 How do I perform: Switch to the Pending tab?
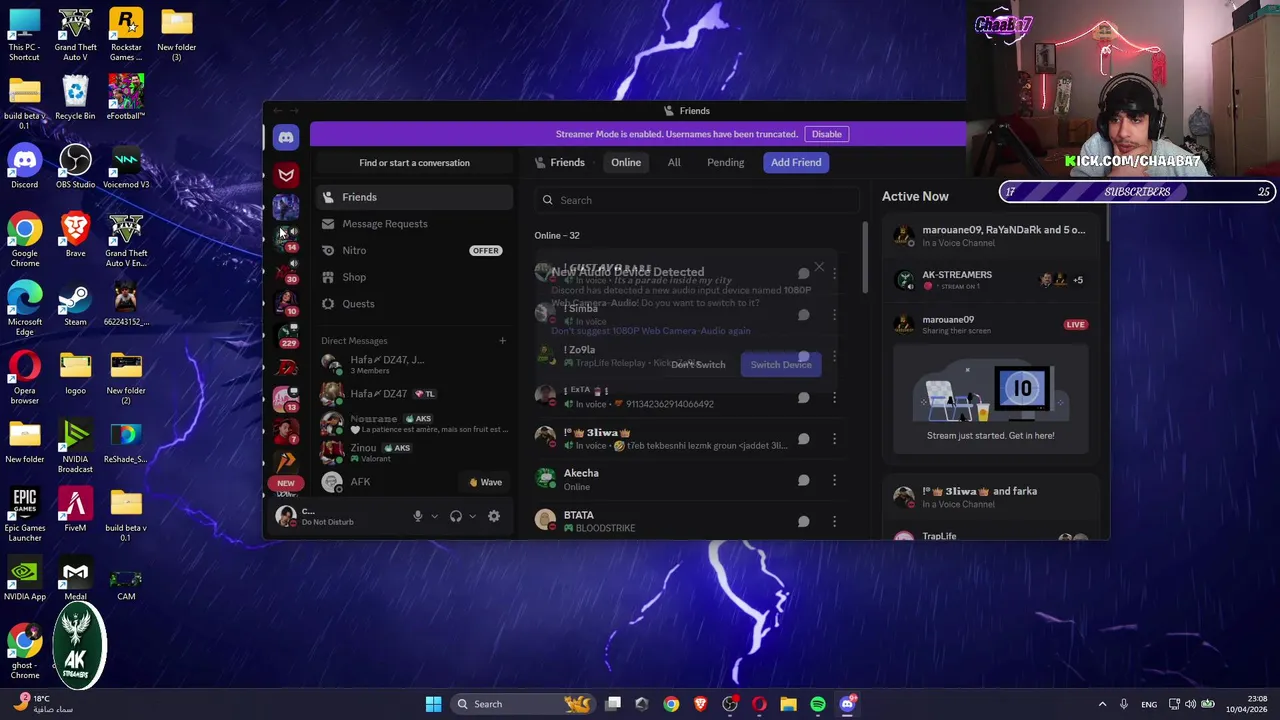[x=725, y=162]
